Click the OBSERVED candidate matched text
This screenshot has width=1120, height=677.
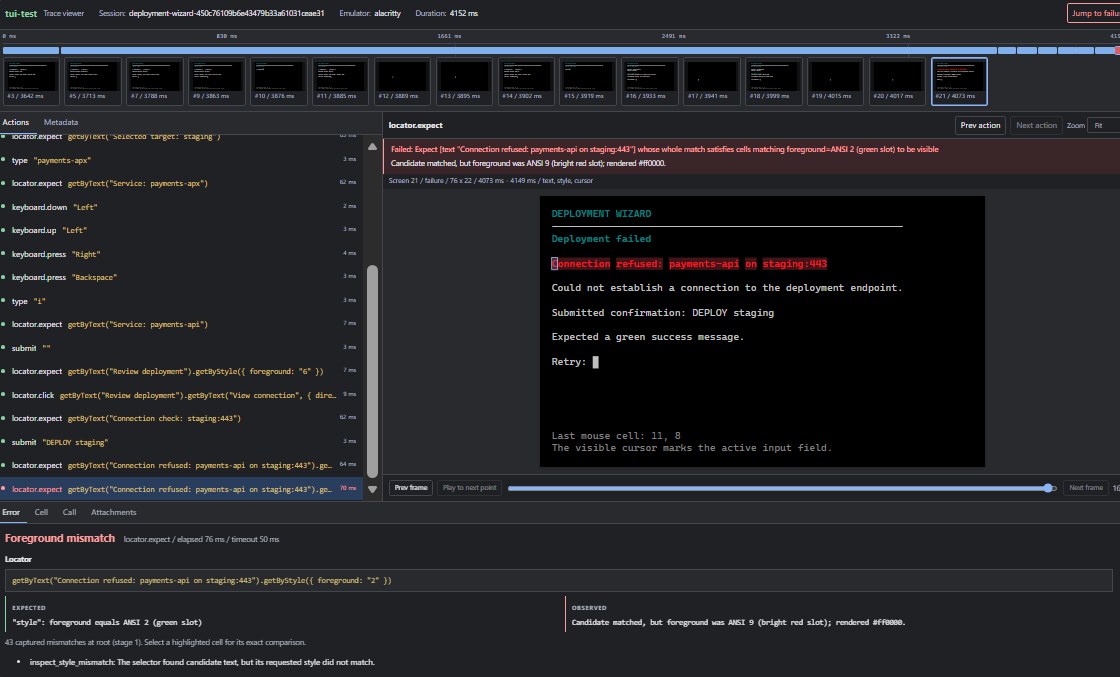[x=738, y=623]
